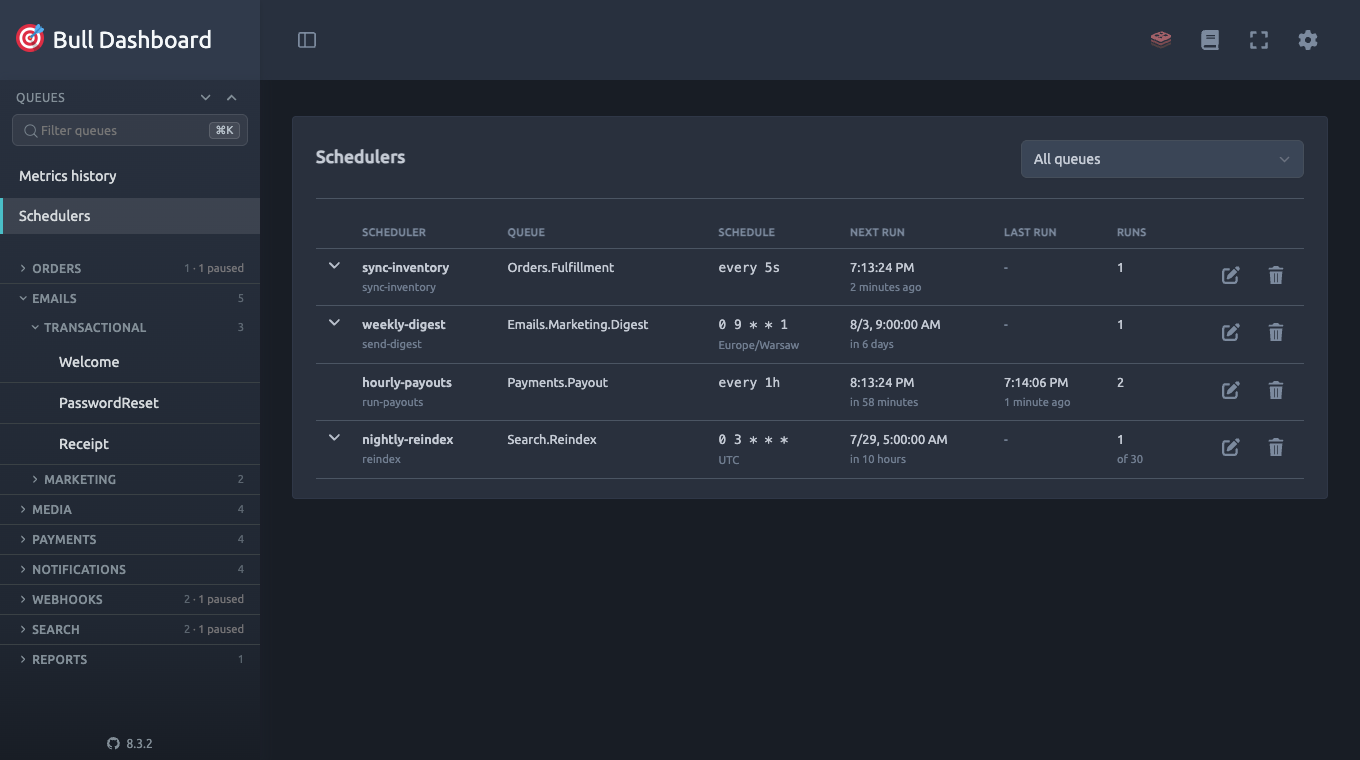Edit the weekly-digest scheduler

coord(1231,332)
